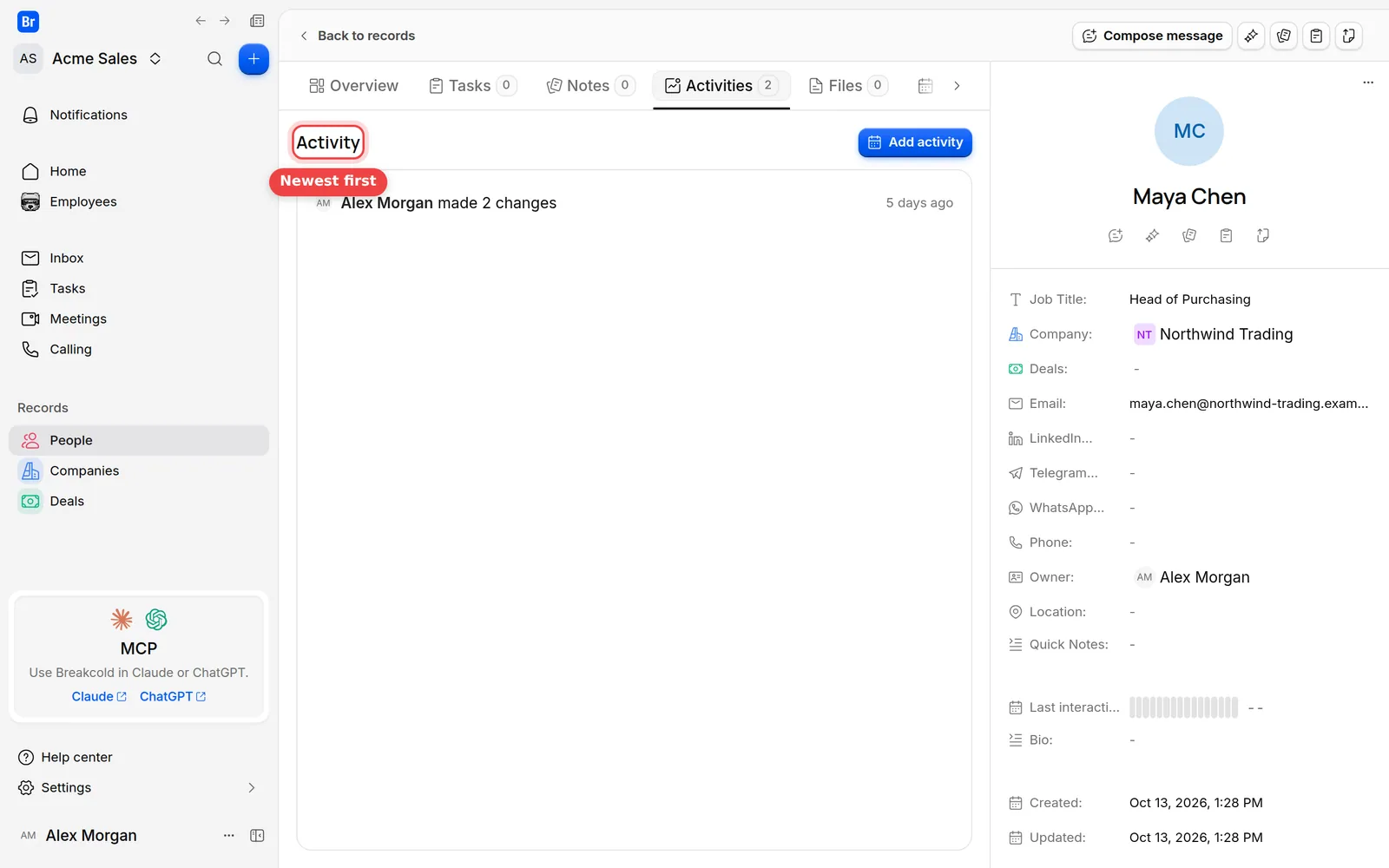Click the panel layout icon beside the forward arrow
This screenshot has width=1389, height=868.
[x=257, y=21]
